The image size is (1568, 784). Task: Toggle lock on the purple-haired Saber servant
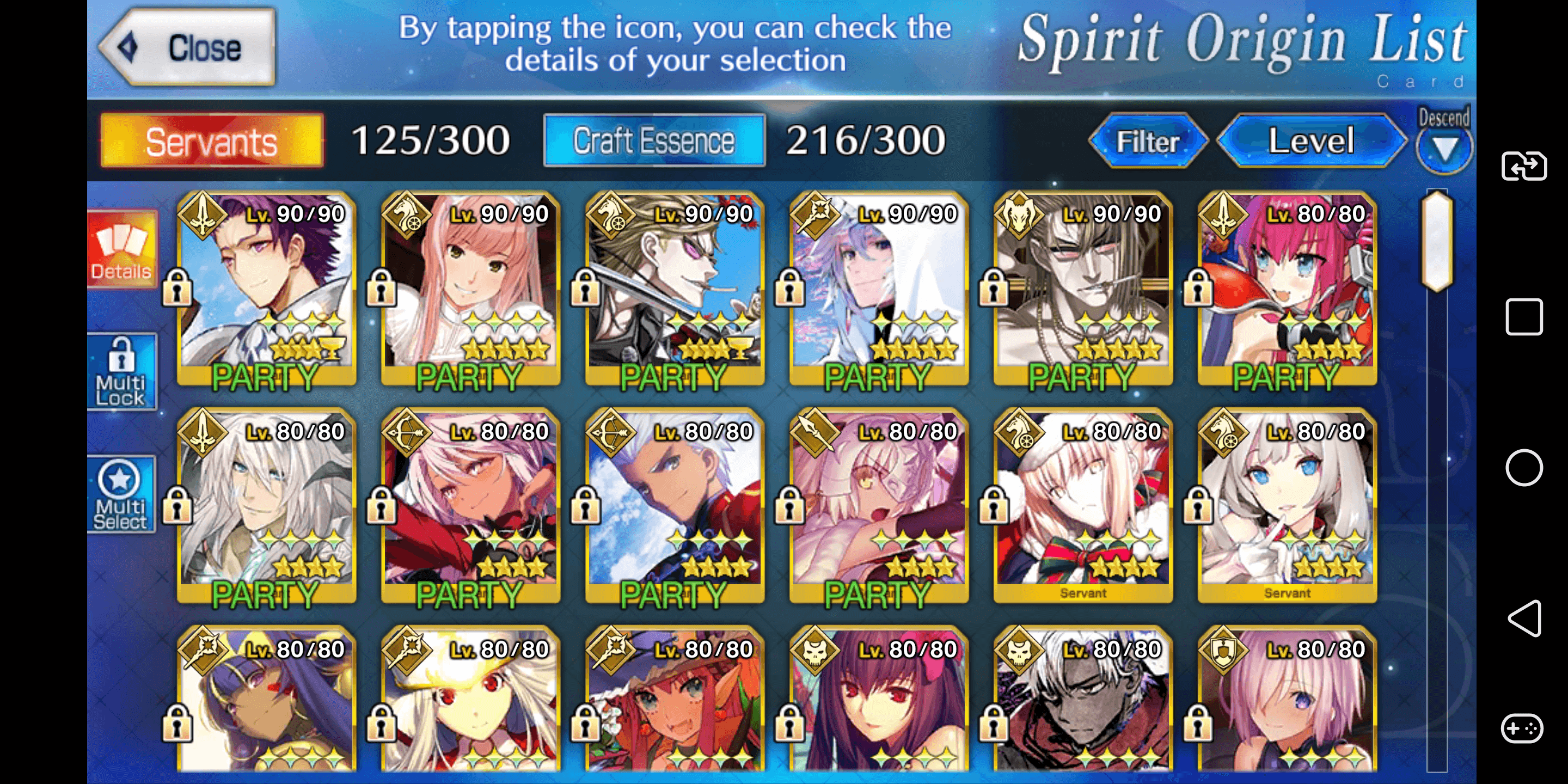coord(177,287)
